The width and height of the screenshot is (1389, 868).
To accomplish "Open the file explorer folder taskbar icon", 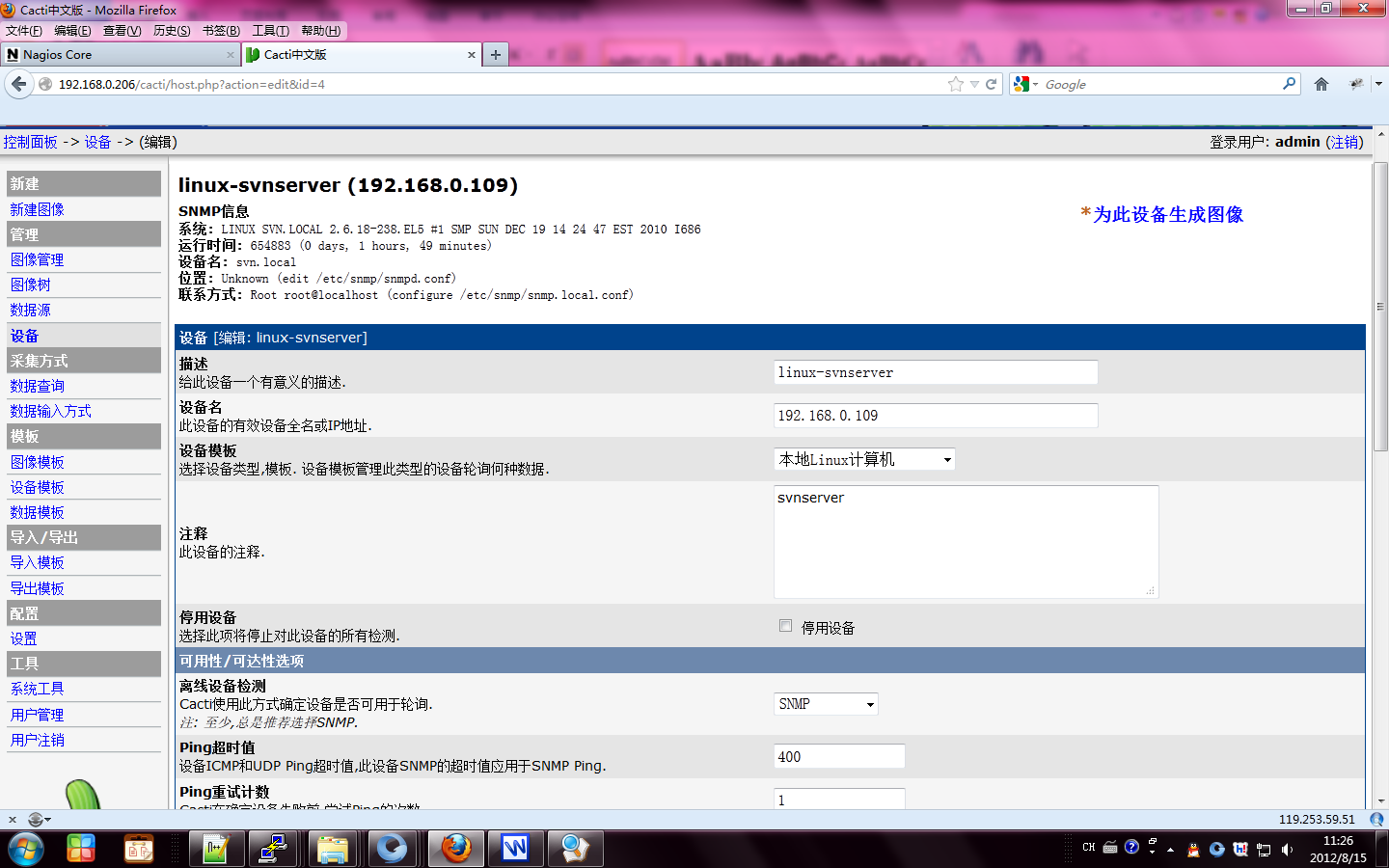I will (x=333, y=849).
